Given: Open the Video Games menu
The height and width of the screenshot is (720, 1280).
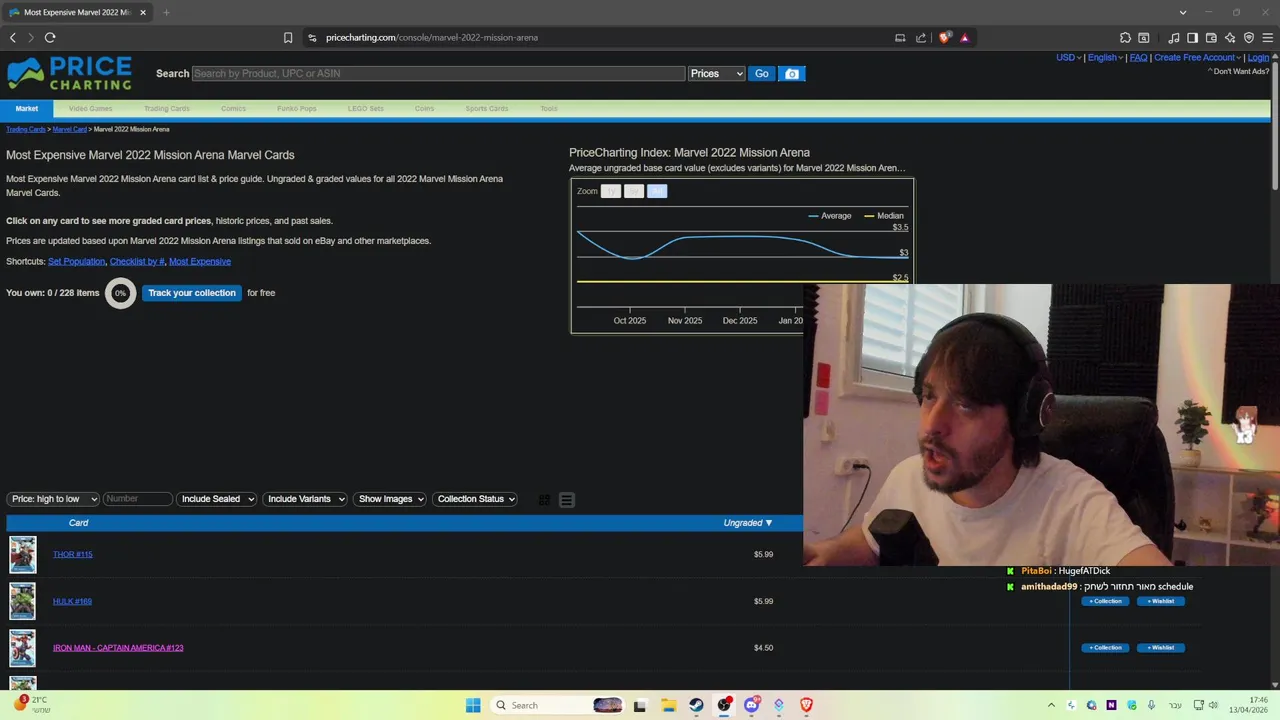Looking at the screenshot, I should 90,108.
